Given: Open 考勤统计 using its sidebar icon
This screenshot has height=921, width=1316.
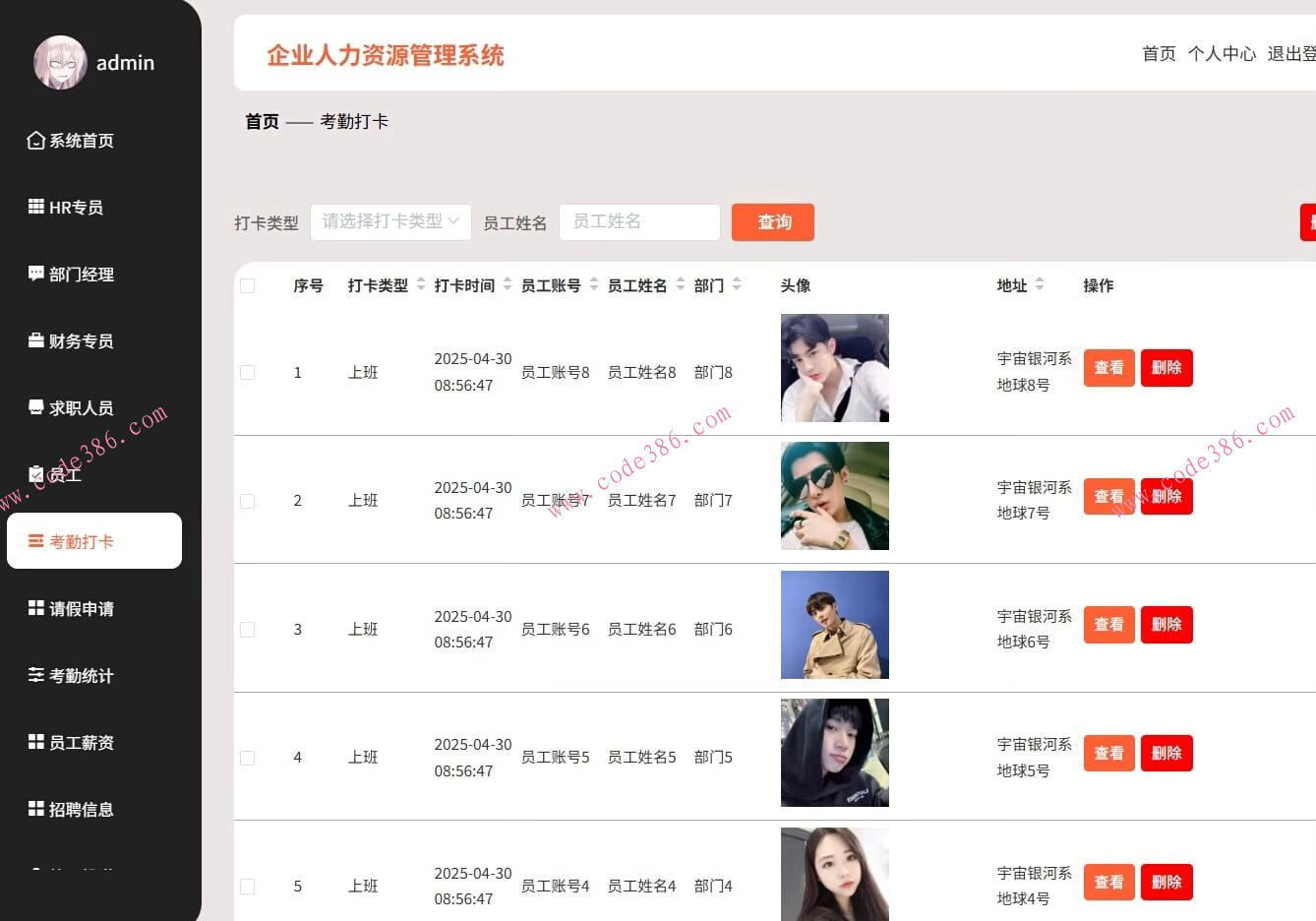Looking at the screenshot, I should (x=34, y=675).
